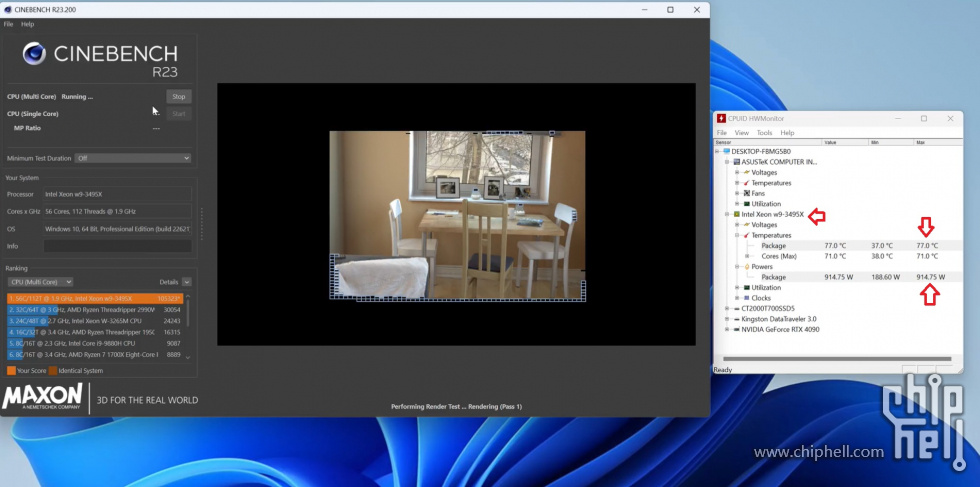This screenshot has width=980, height=487.
Task: Click the CT2000T700SSD5 drive icon
Action: [x=736, y=309]
